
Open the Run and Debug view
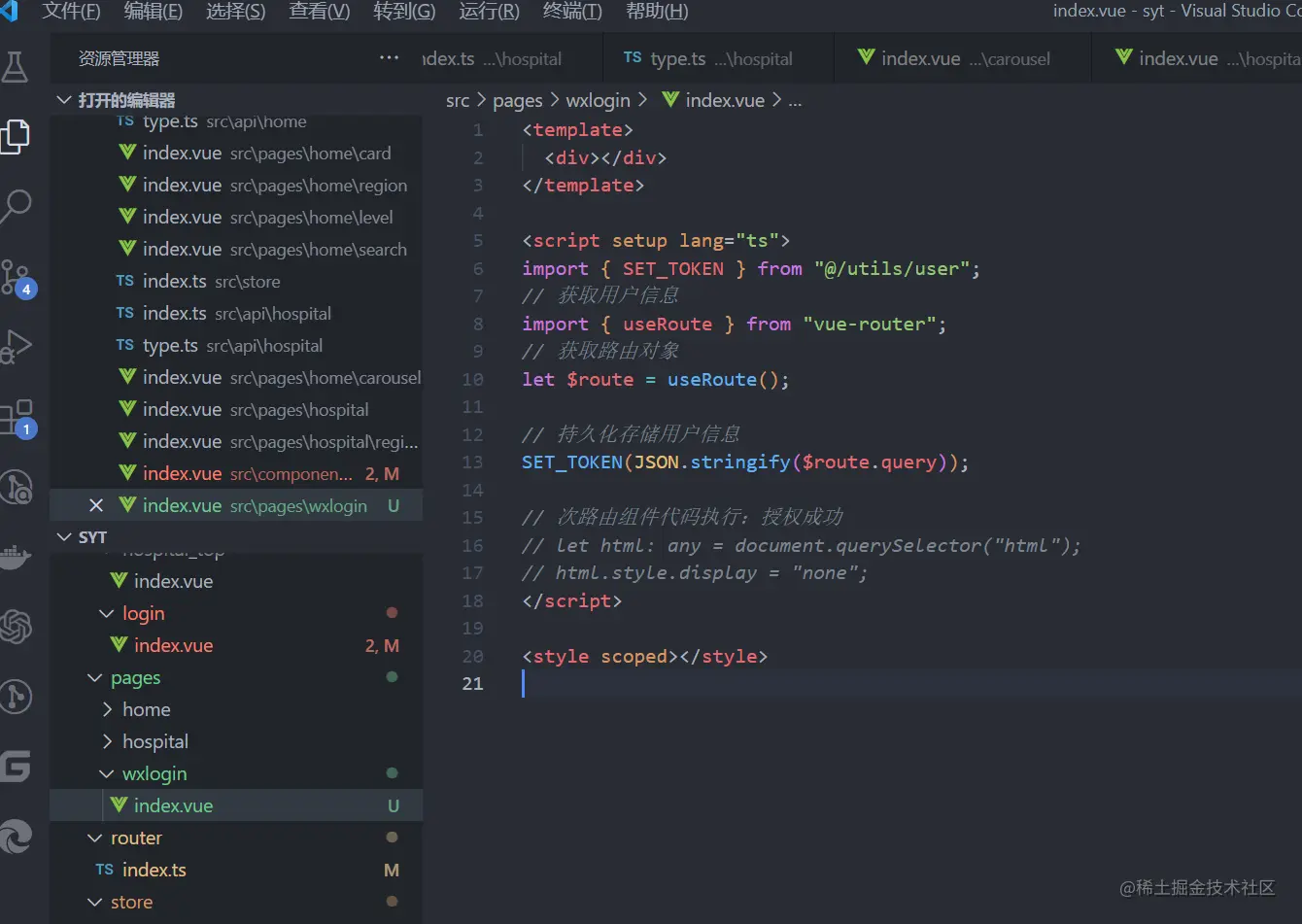(17, 346)
